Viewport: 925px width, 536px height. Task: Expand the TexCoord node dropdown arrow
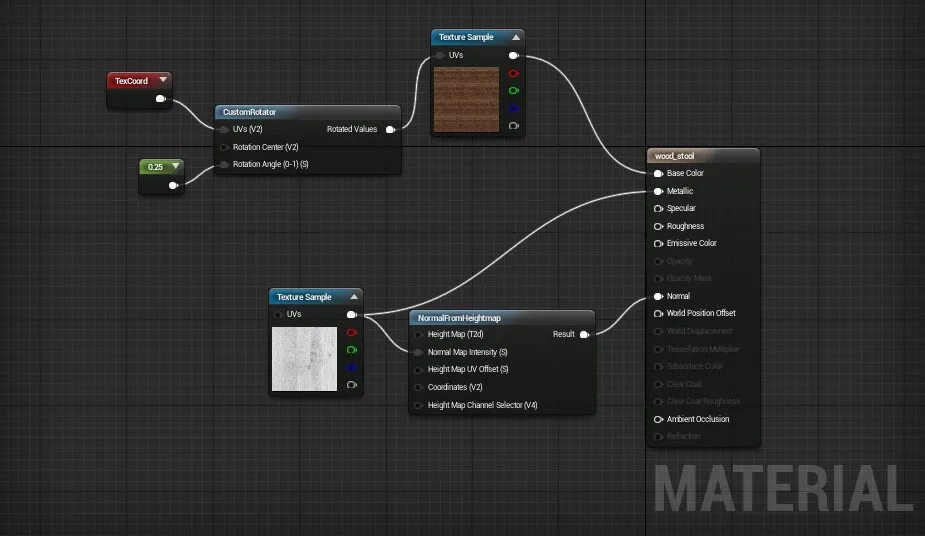[163, 80]
